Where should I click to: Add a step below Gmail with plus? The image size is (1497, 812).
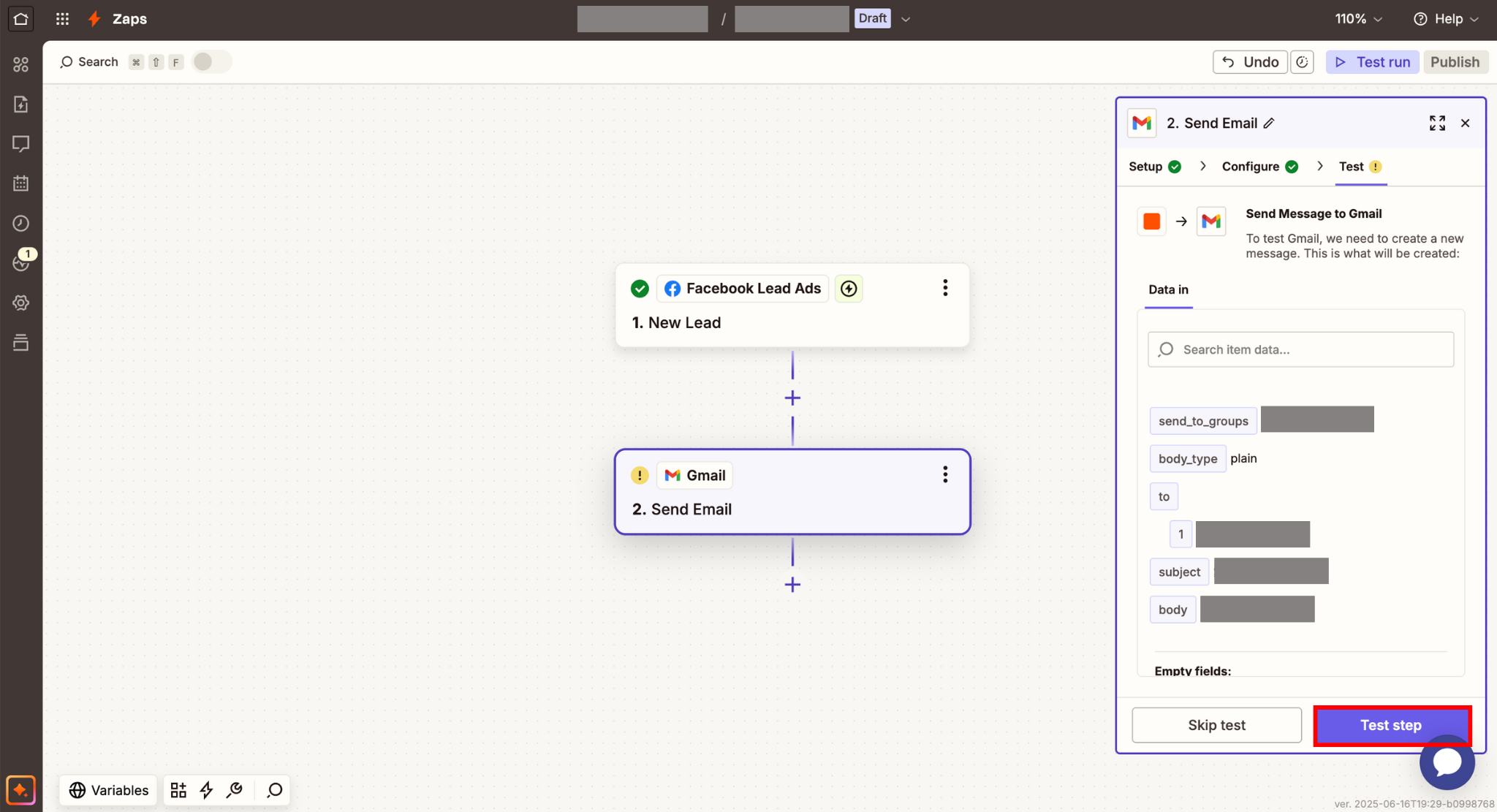coord(792,585)
